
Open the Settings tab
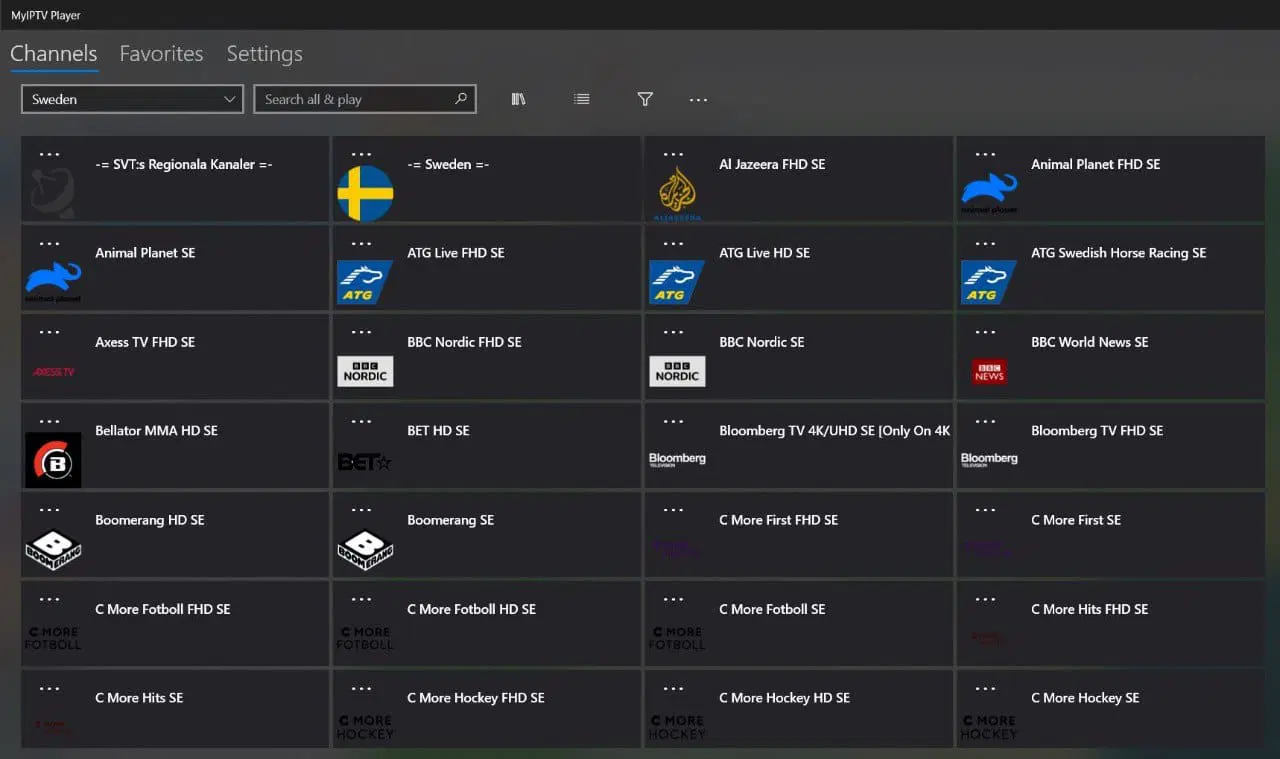click(264, 54)
